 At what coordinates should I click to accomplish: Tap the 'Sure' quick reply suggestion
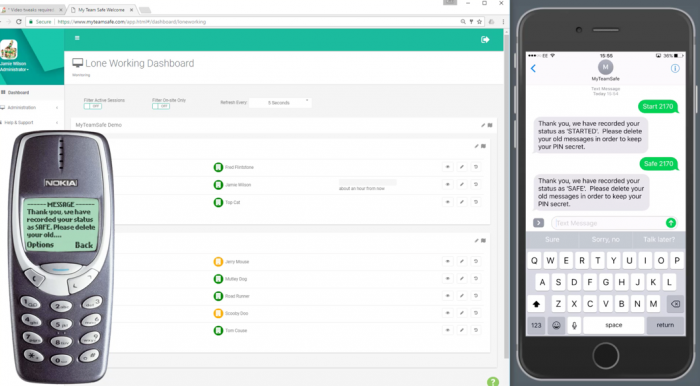tap(552, 240)
